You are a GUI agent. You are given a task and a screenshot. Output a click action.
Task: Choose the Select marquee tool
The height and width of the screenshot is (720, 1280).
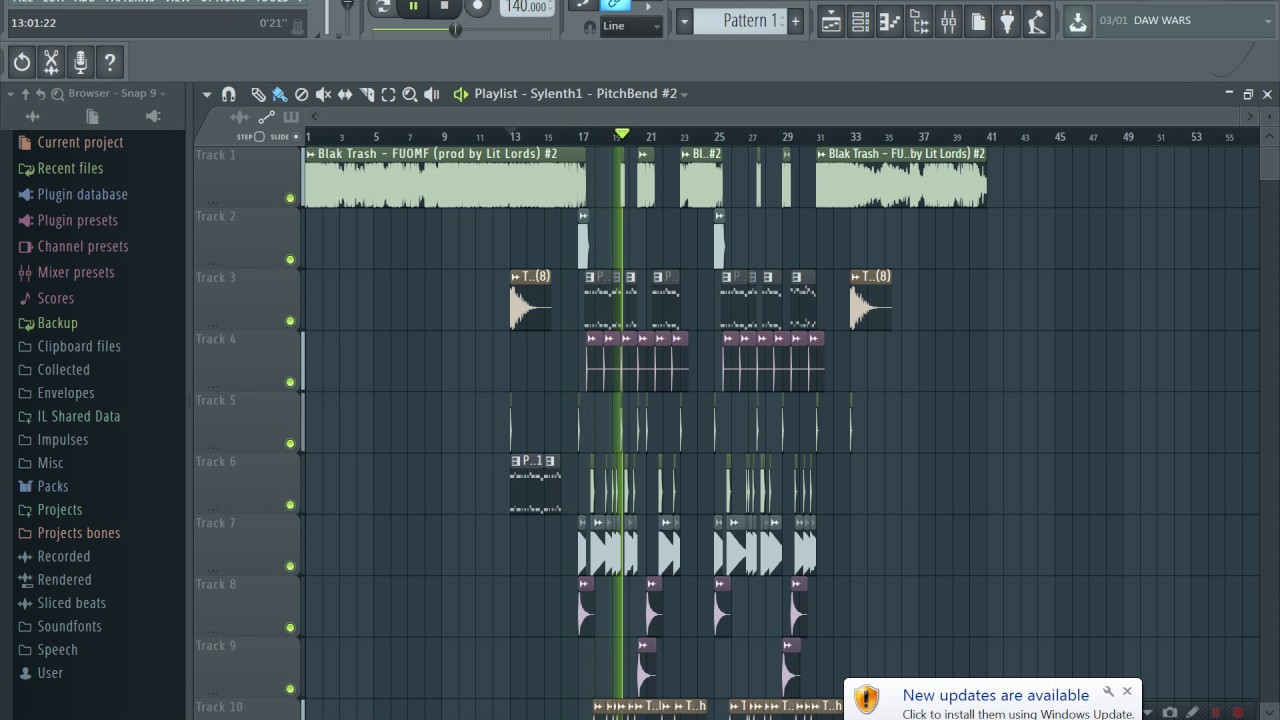[x=388, y=94]
